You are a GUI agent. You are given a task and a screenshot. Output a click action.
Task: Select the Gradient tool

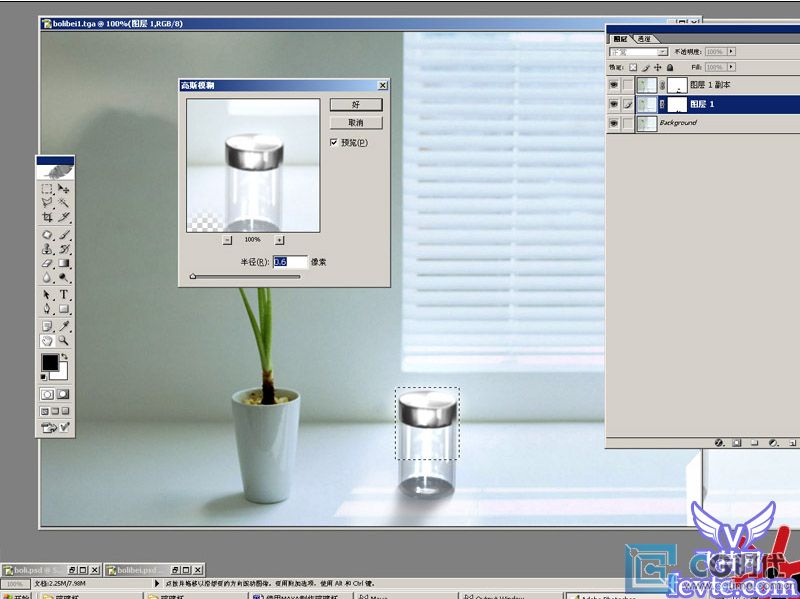point(63,263)
